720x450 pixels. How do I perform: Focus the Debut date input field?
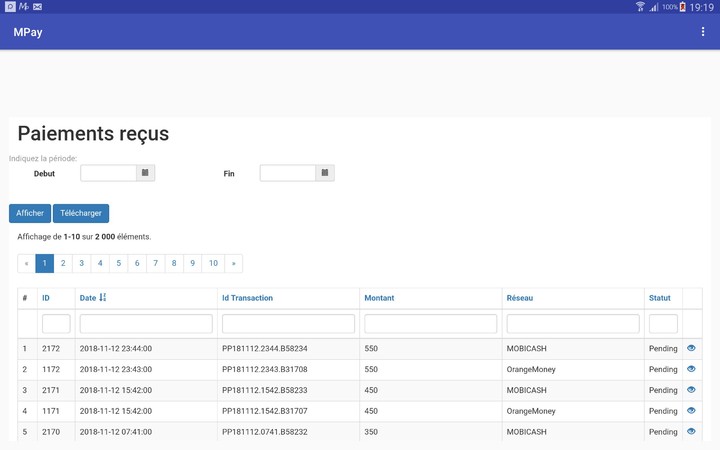tap(108, 173)
